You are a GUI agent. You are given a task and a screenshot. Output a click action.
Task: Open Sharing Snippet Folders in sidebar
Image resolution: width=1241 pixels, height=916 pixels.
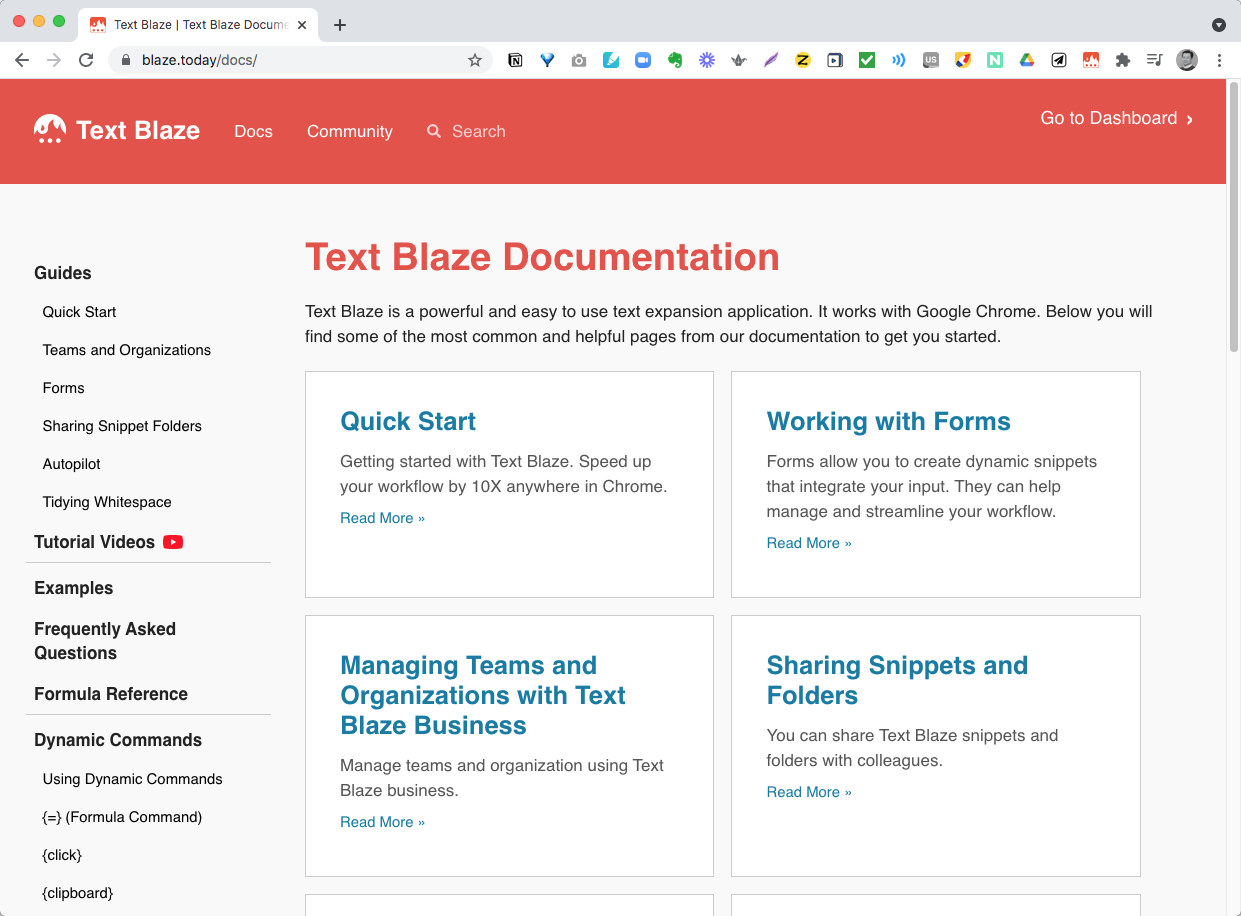[122, 426]
